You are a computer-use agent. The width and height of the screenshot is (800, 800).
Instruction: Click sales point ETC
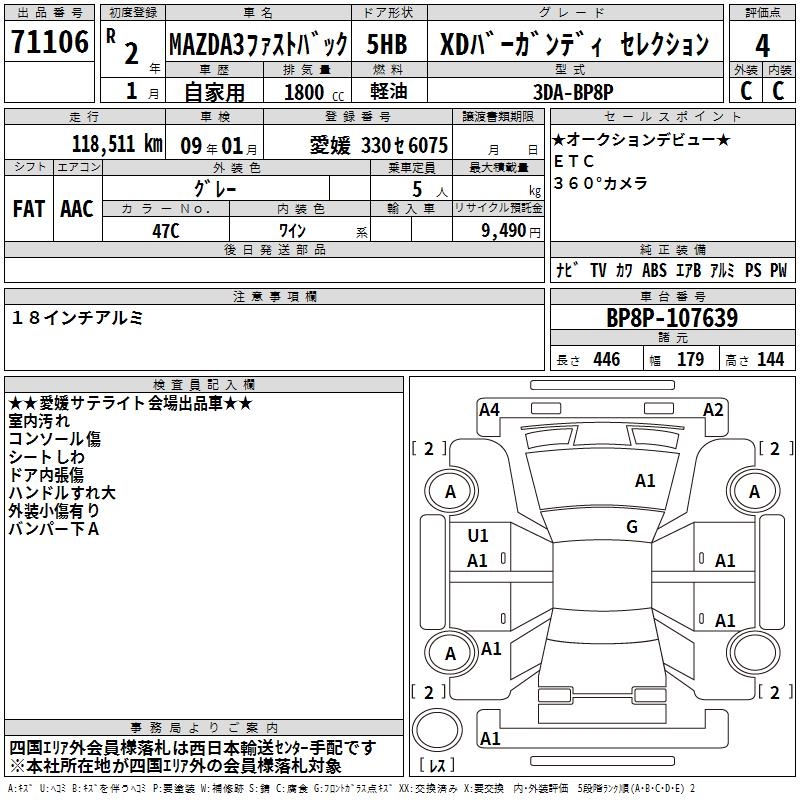pyautogui.click(x=574, y=161)
